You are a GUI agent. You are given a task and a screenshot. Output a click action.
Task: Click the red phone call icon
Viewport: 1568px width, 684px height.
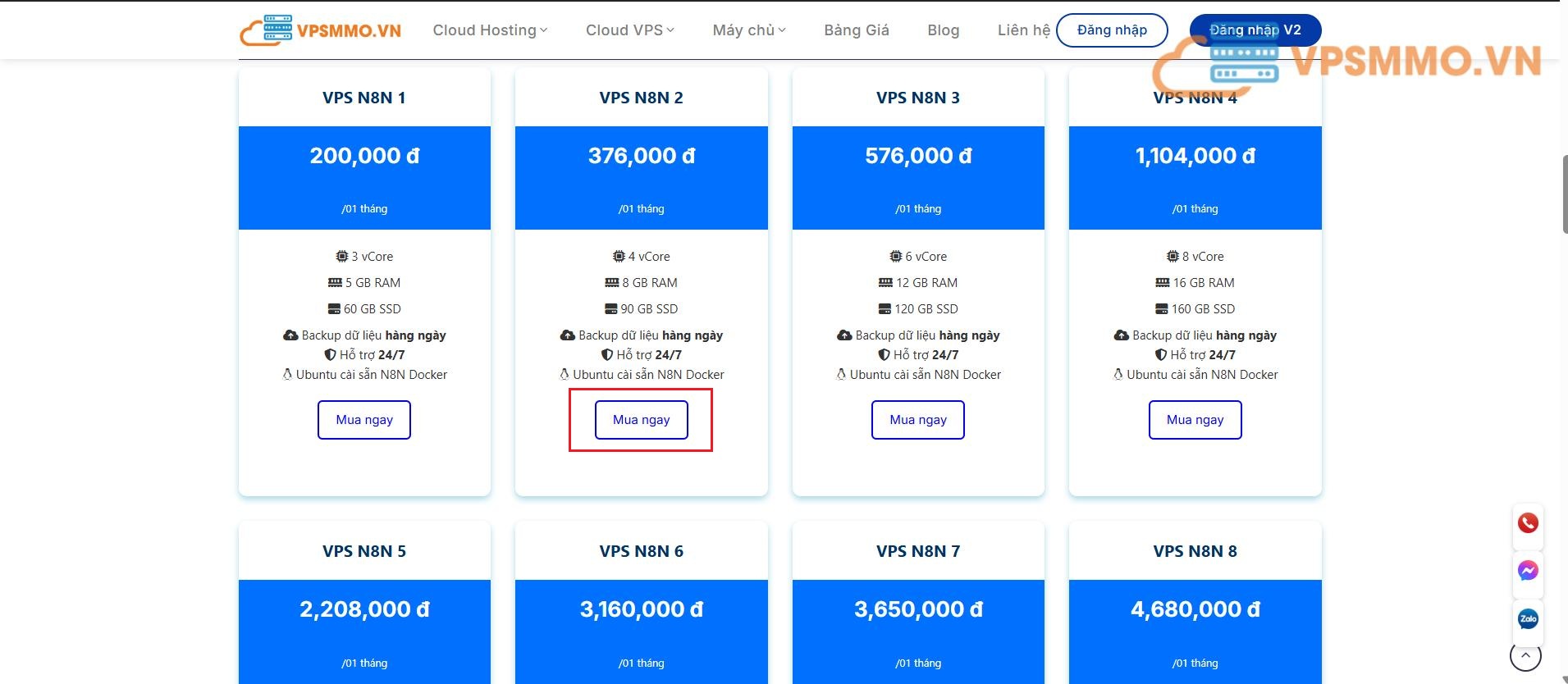[1528, 523]
